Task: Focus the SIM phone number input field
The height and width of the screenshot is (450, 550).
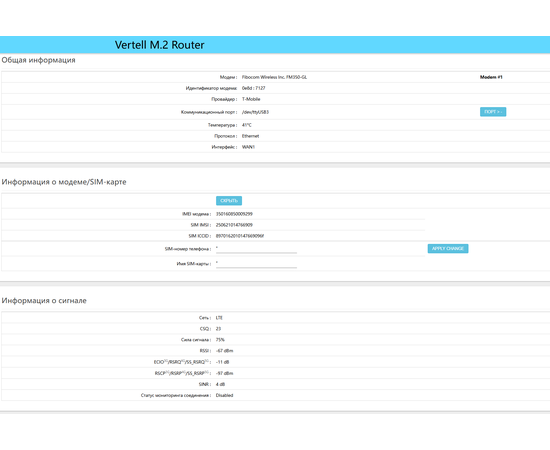Action: [256, 249]
